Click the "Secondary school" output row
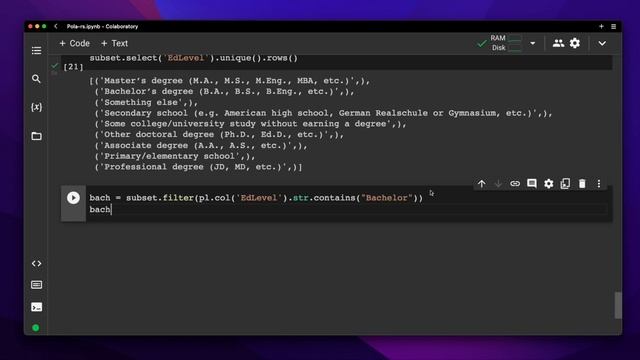 [323, 113]
